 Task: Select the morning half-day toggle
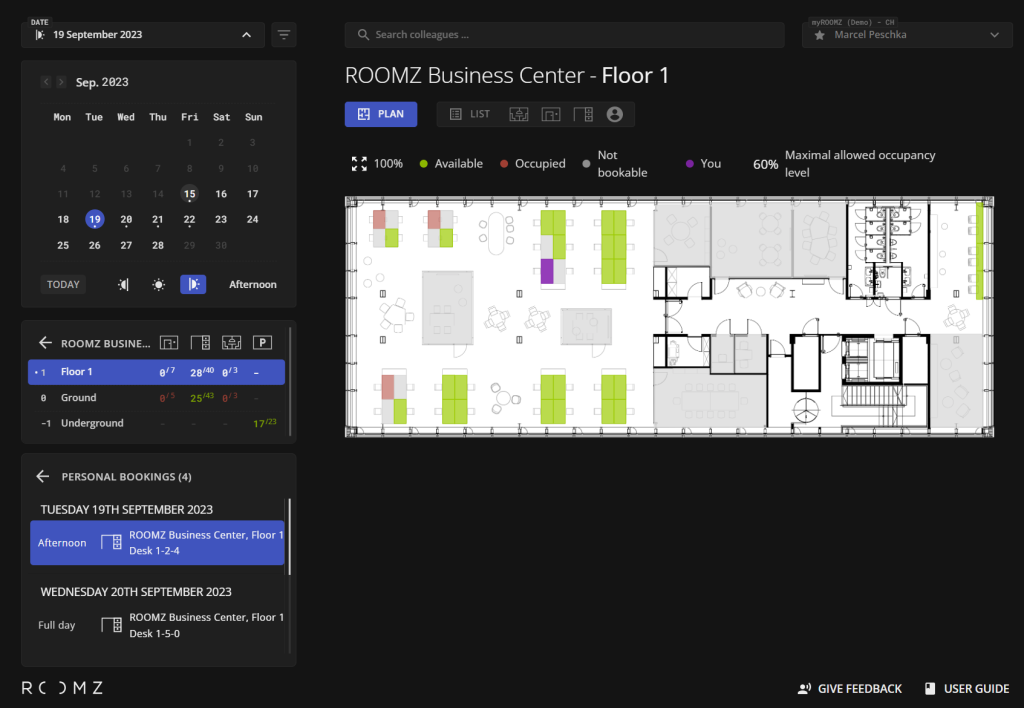123,285
